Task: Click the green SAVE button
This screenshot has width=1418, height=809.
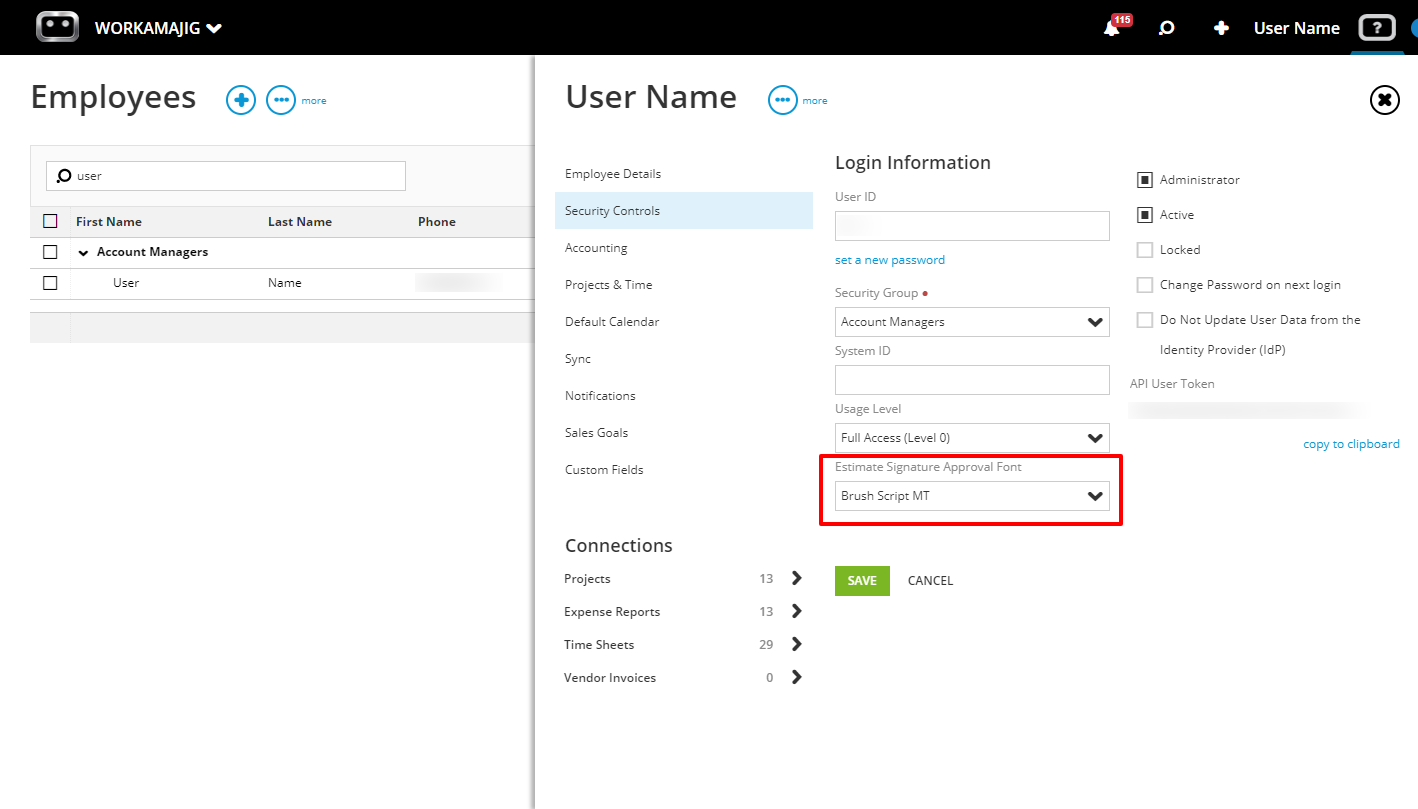Action: (862, 581)
